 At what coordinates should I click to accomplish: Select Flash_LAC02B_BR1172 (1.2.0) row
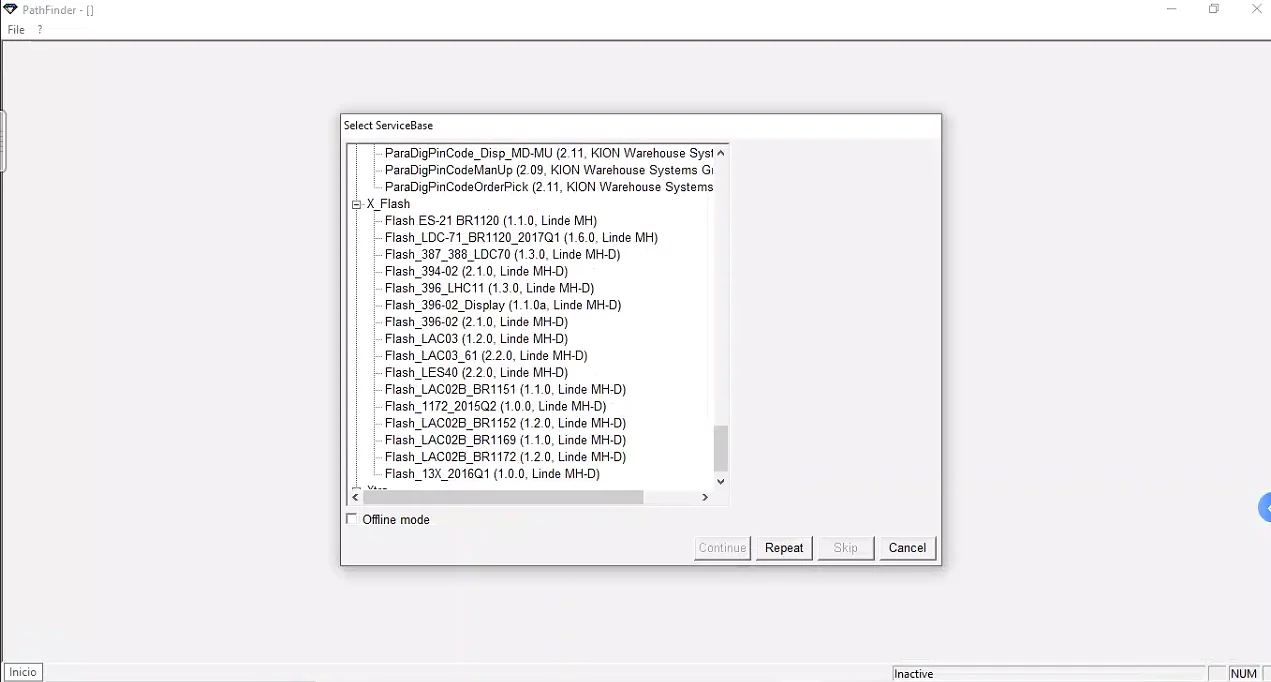(505, 457)
